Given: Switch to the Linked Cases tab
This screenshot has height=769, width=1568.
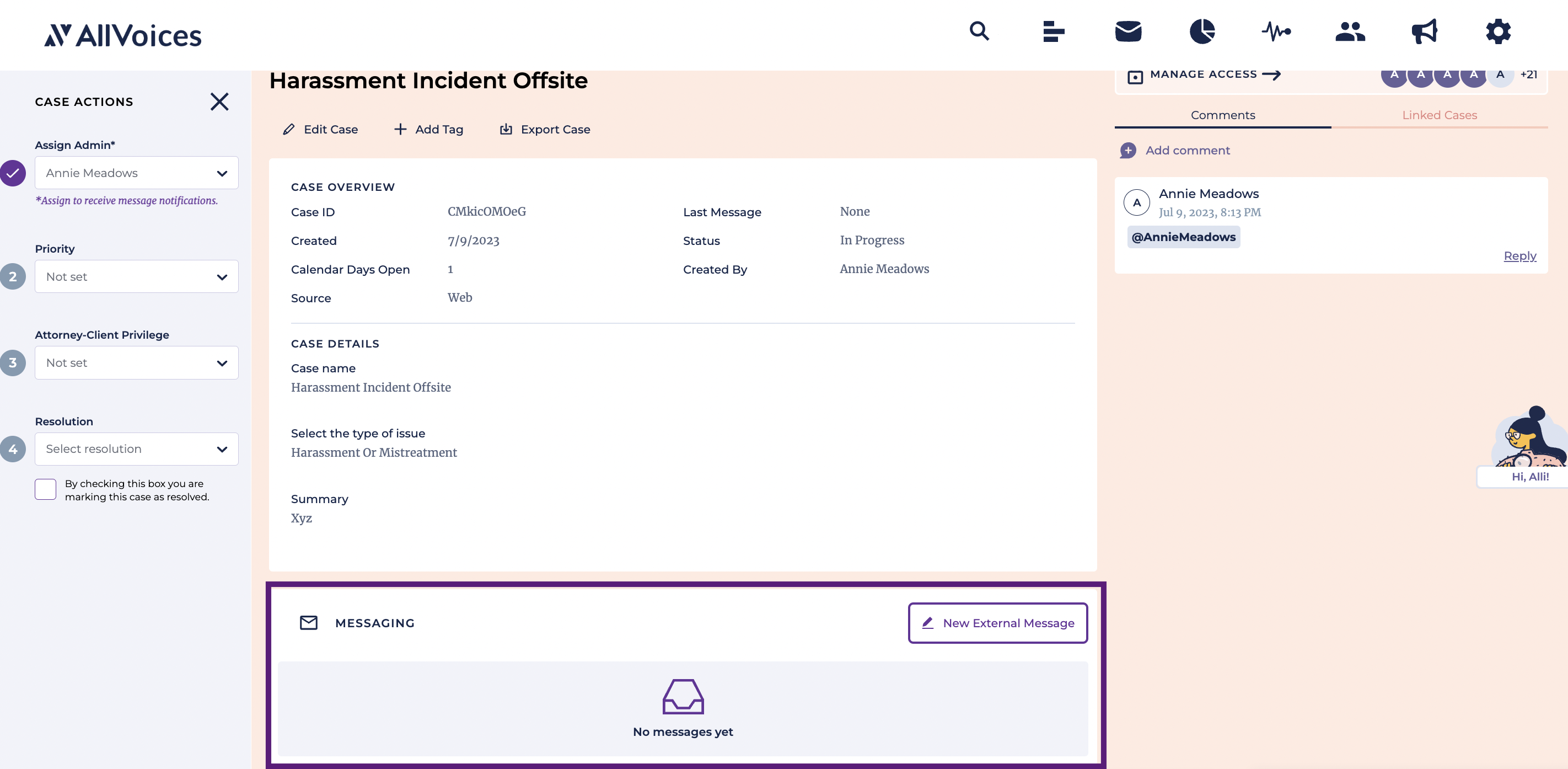Looking at the screenshot, I should (x=1439, y=114).
